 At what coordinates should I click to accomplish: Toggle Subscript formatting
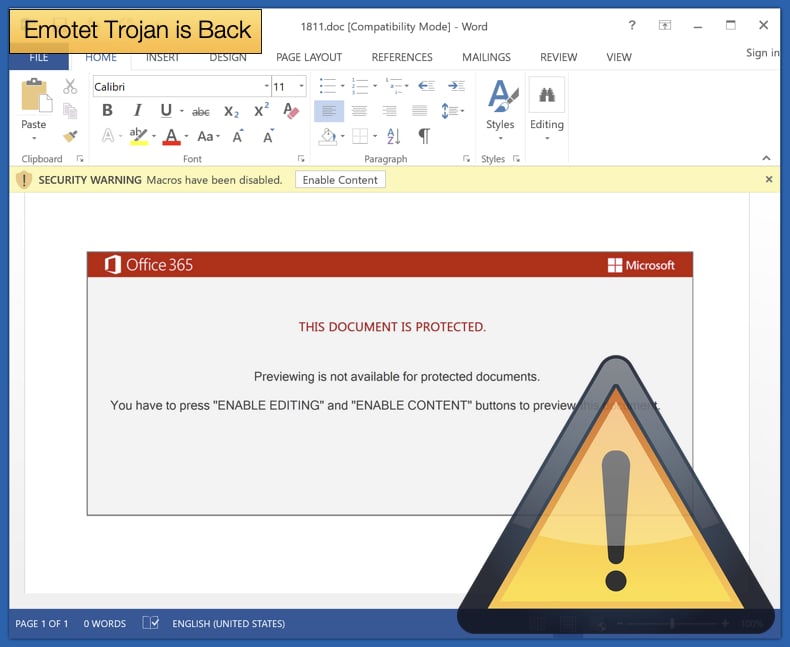pos(231,111)
